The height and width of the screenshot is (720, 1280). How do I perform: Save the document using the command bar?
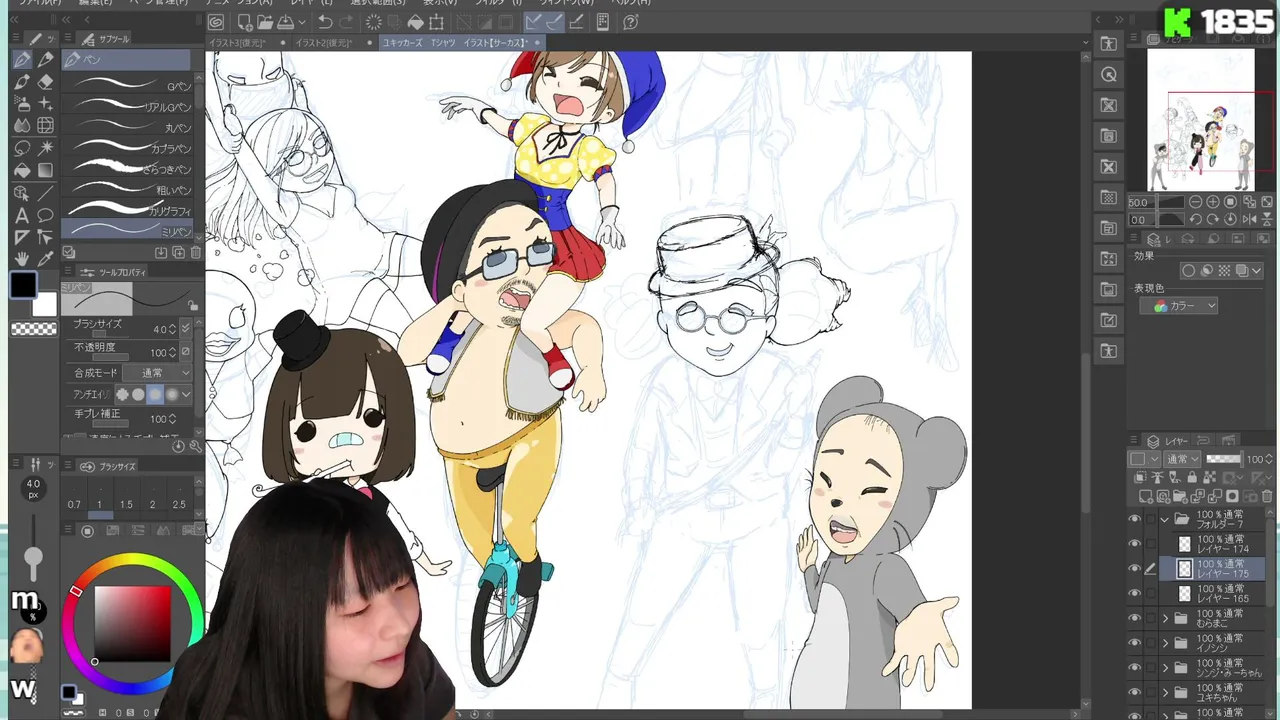(285, 22)
